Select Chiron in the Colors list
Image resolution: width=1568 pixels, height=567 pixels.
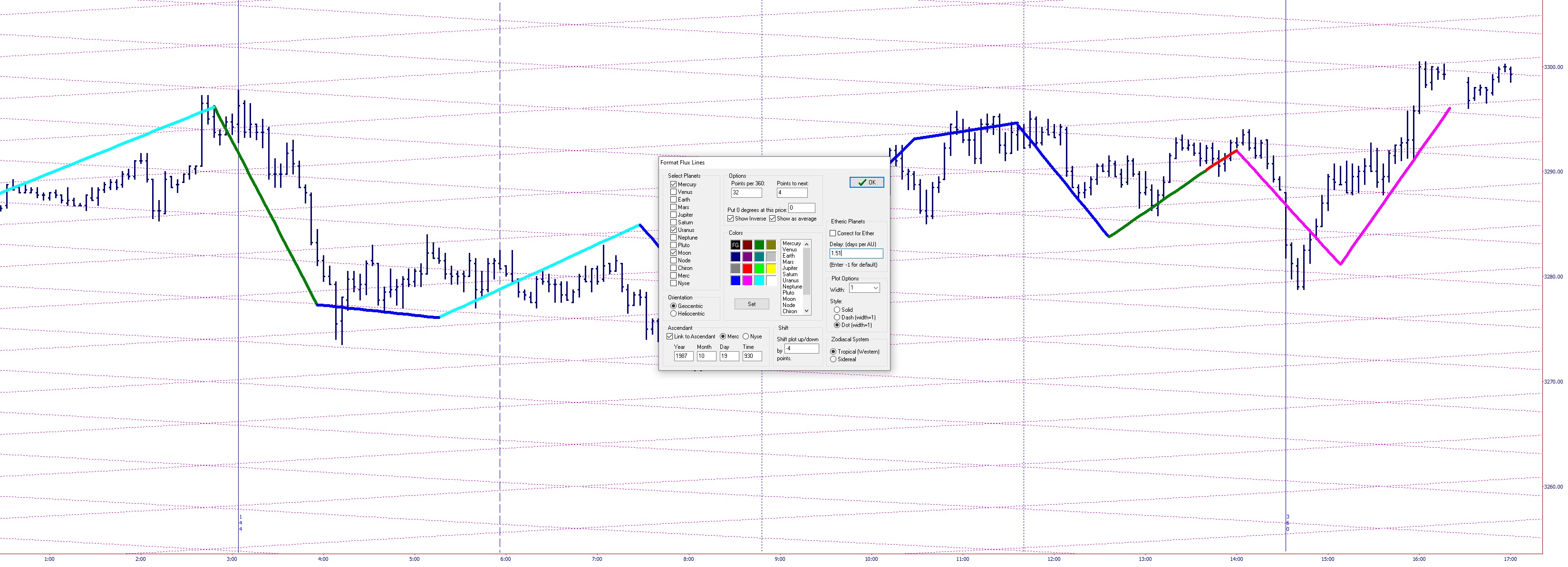tap(792, 311)
